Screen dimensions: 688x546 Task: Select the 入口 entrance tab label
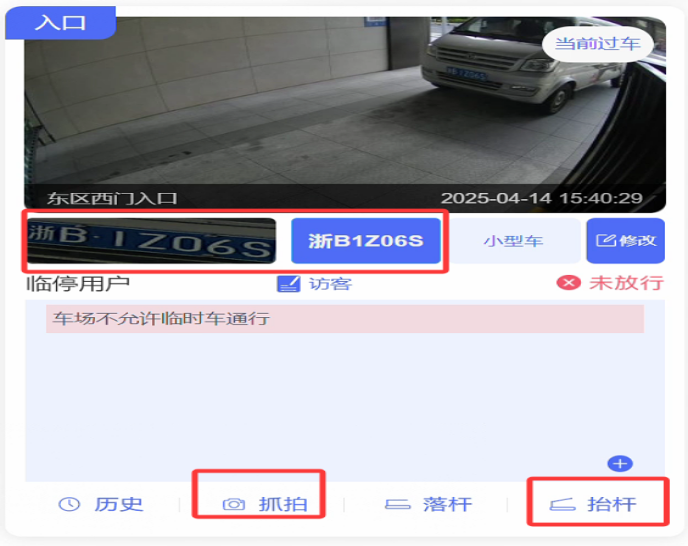(x=61, y=23)
